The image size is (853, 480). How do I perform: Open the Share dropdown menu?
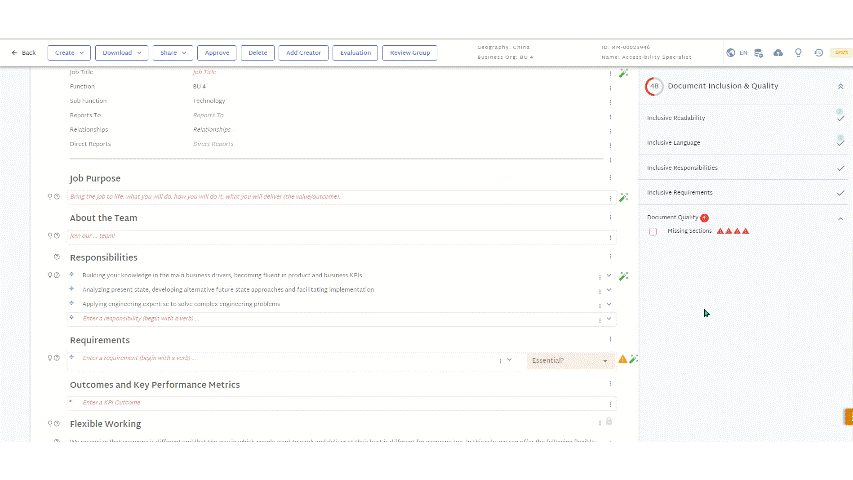pyautogui.click(x=173, y=53)
